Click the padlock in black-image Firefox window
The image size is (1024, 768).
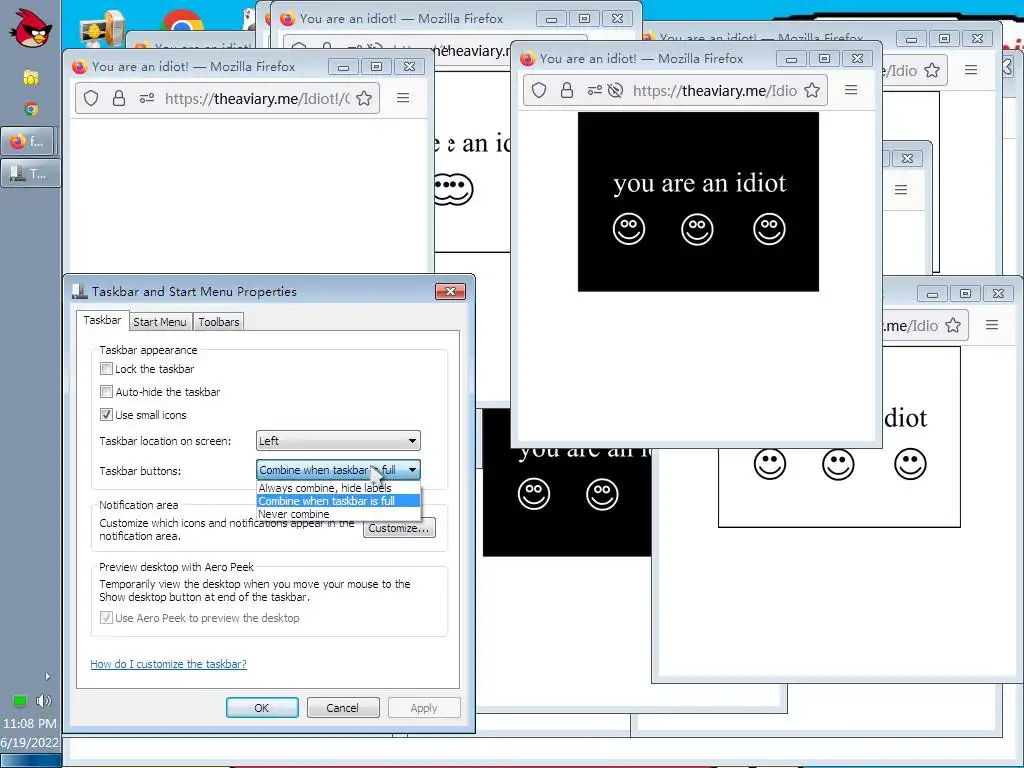coord(566,91)
